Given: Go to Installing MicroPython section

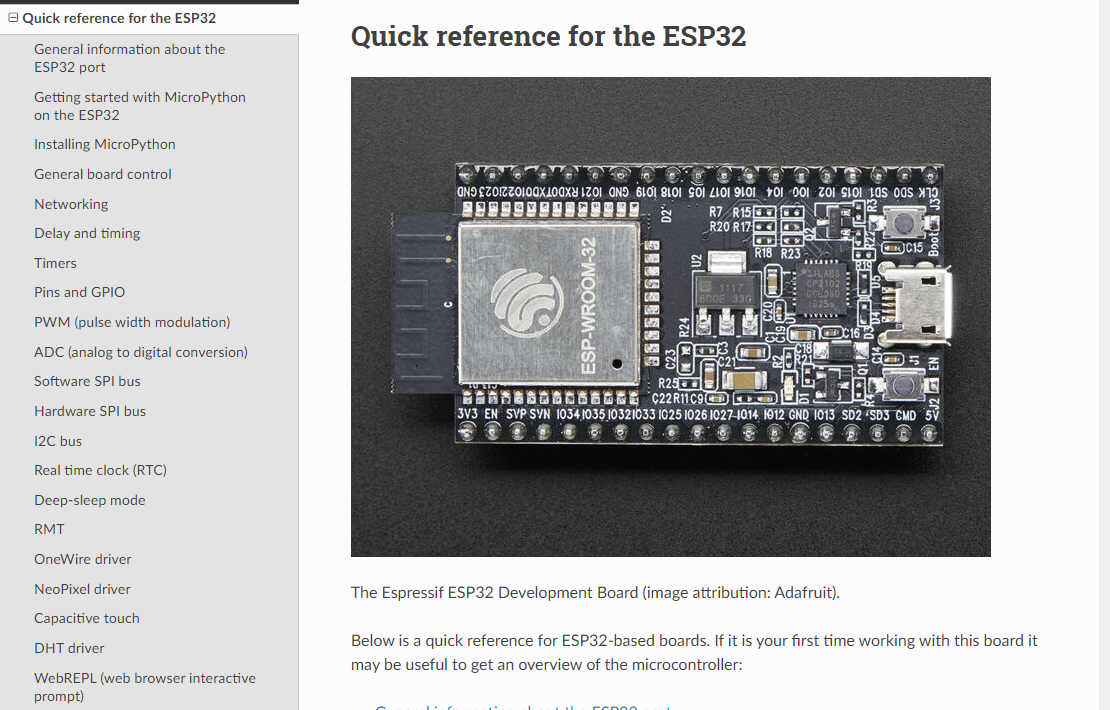Looking at the screenshot, I should pyautogui.click(x=104, y=144).
